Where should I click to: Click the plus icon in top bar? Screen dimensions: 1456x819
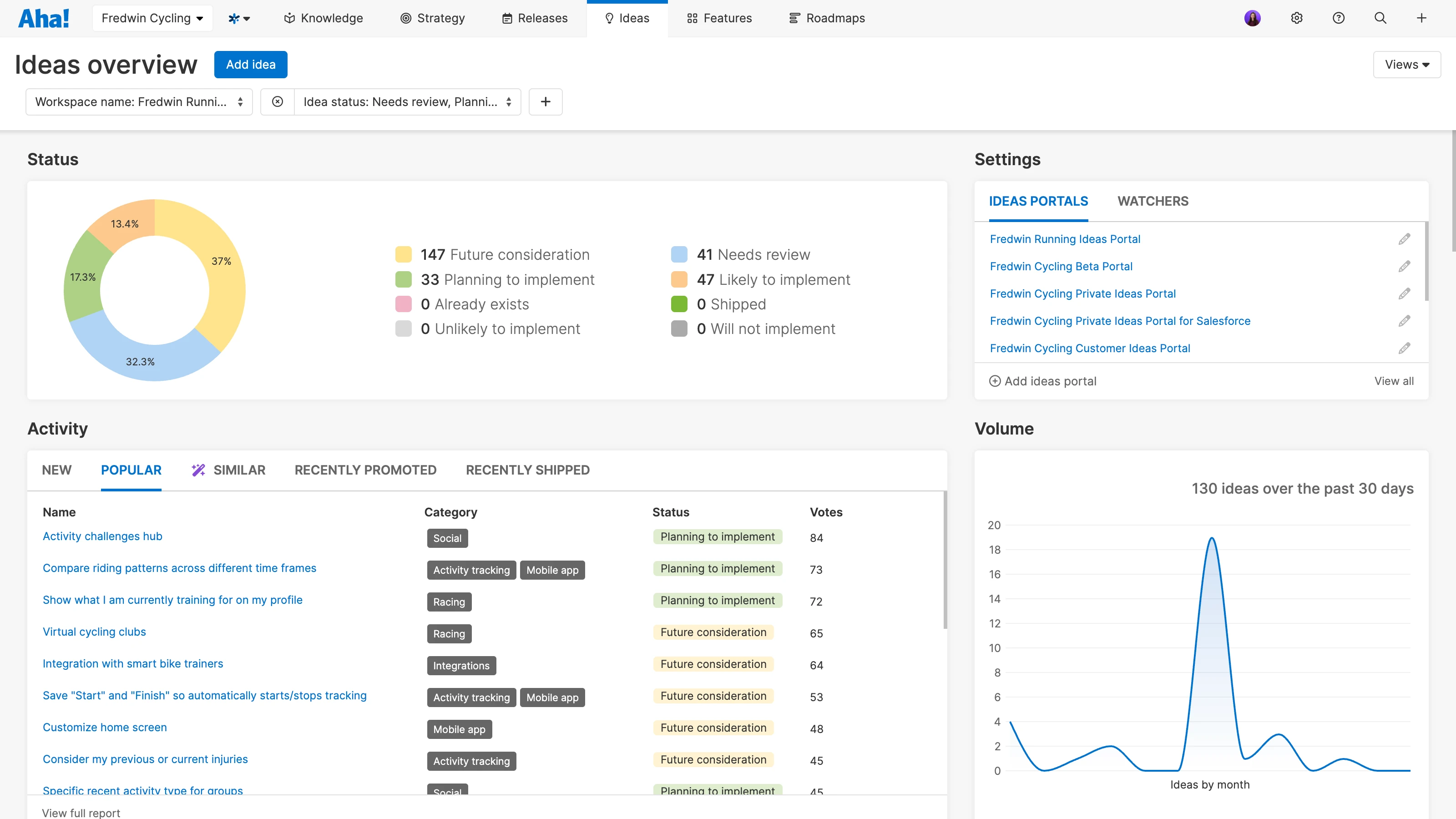1421,18
